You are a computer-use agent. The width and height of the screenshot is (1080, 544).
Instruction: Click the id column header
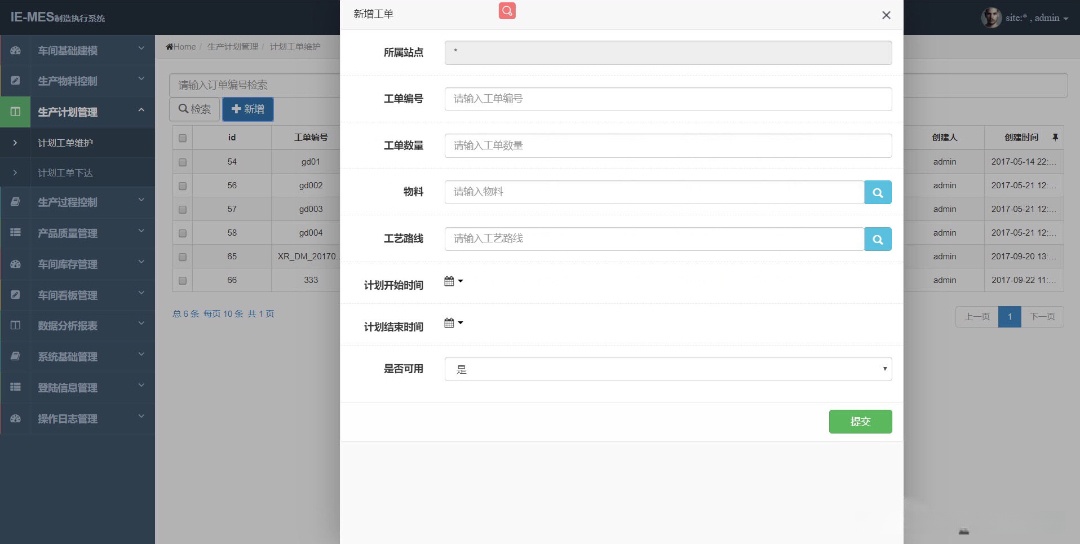232,138
